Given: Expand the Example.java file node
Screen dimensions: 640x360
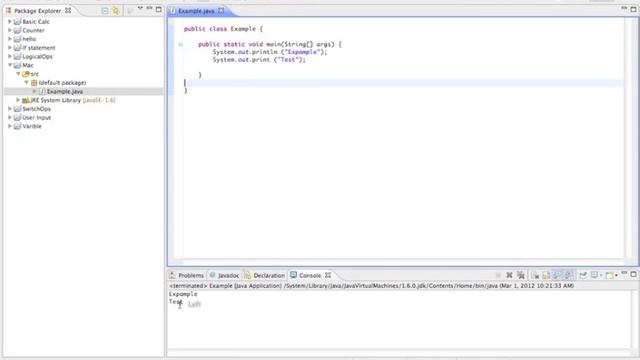Looking at the screenshot, I should click(34, 91).
